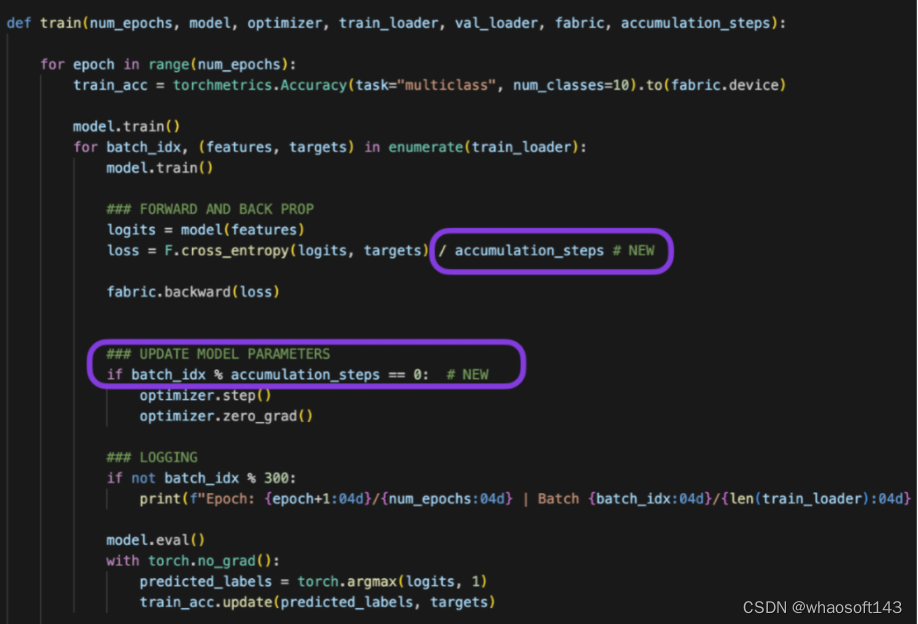This screenshot has width=918, height=624.
Task: Click 'train_acc.update(predicted_labels, targets)' line
Action: click(317, 602)
